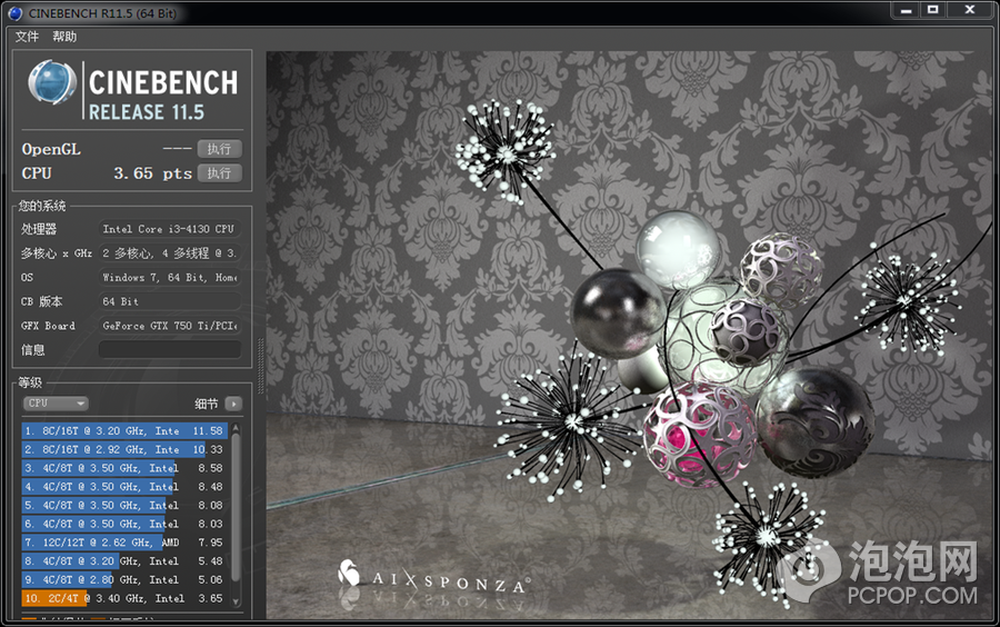Image resolution: width=1000 pixels, height=627 pixels.
Task: Select ranking row 6 scoring 8.03
Action: pos(124,524)
